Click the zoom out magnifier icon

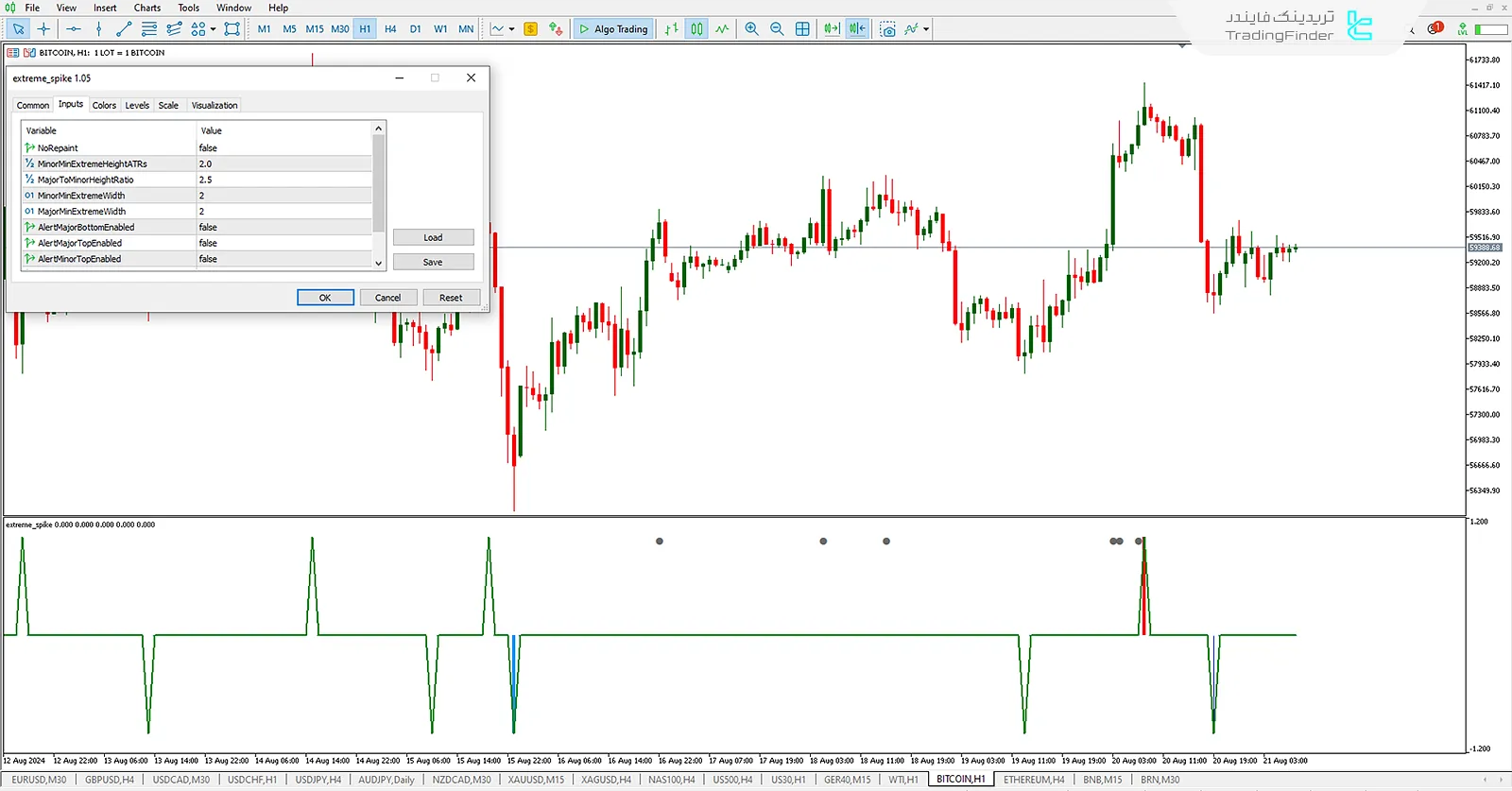pyautogui.click(x=777, y=29)
